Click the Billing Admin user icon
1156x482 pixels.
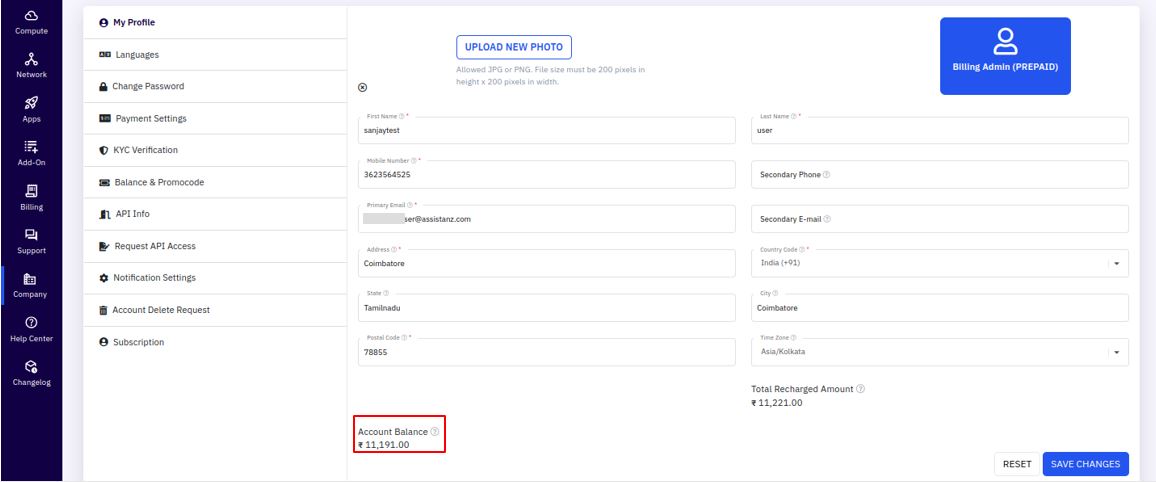(1005, 41)
